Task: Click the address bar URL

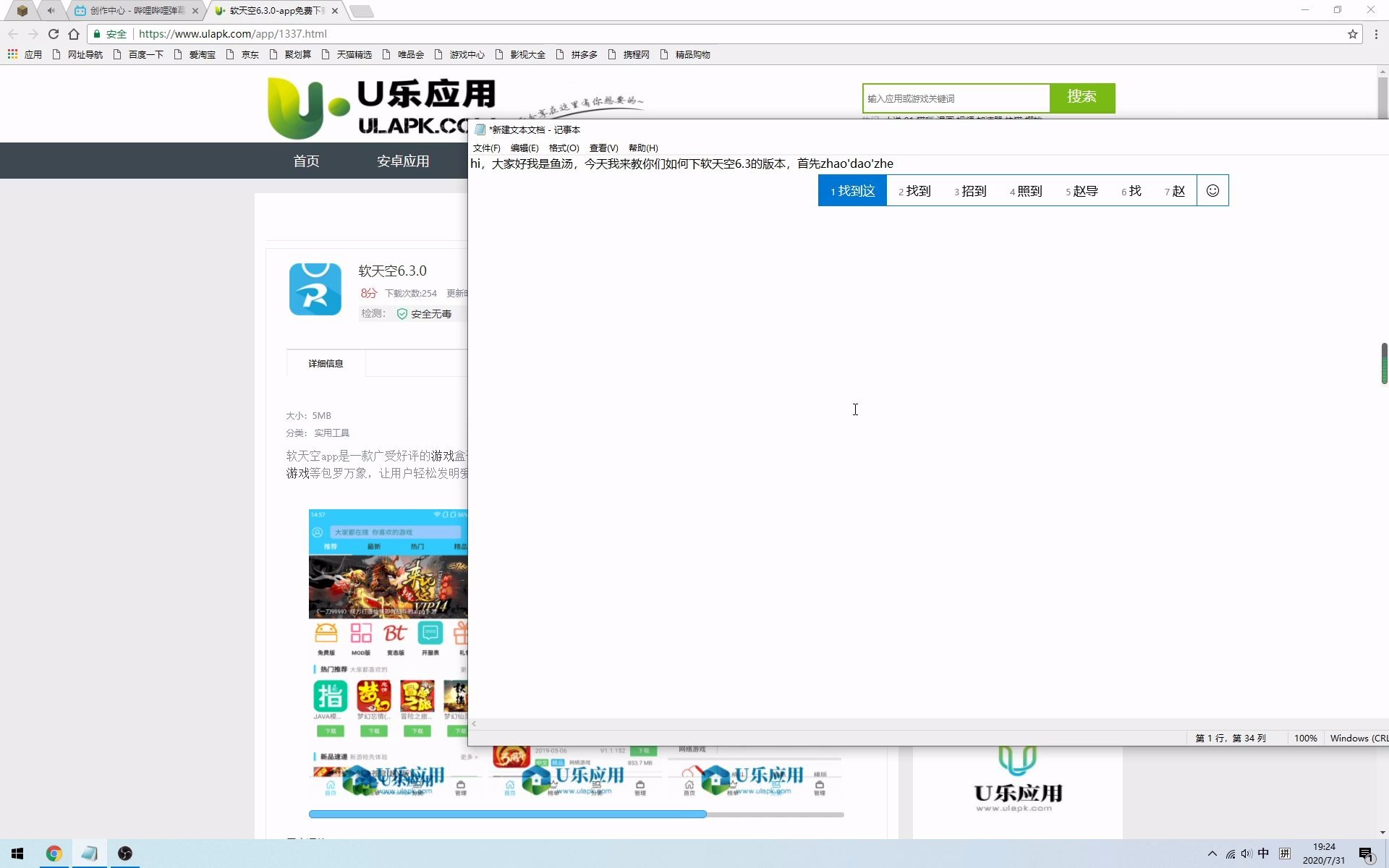Action: point(232,34)
